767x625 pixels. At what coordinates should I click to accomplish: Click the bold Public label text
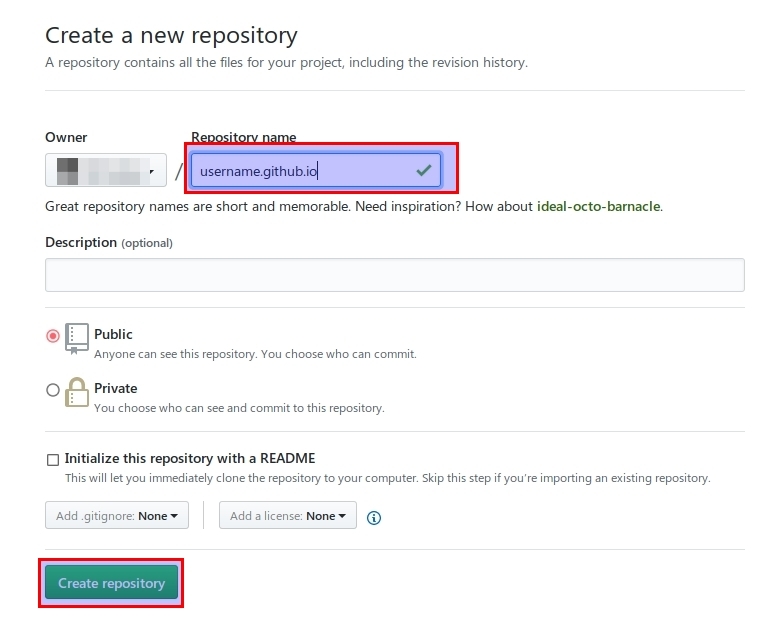[113, 334]
